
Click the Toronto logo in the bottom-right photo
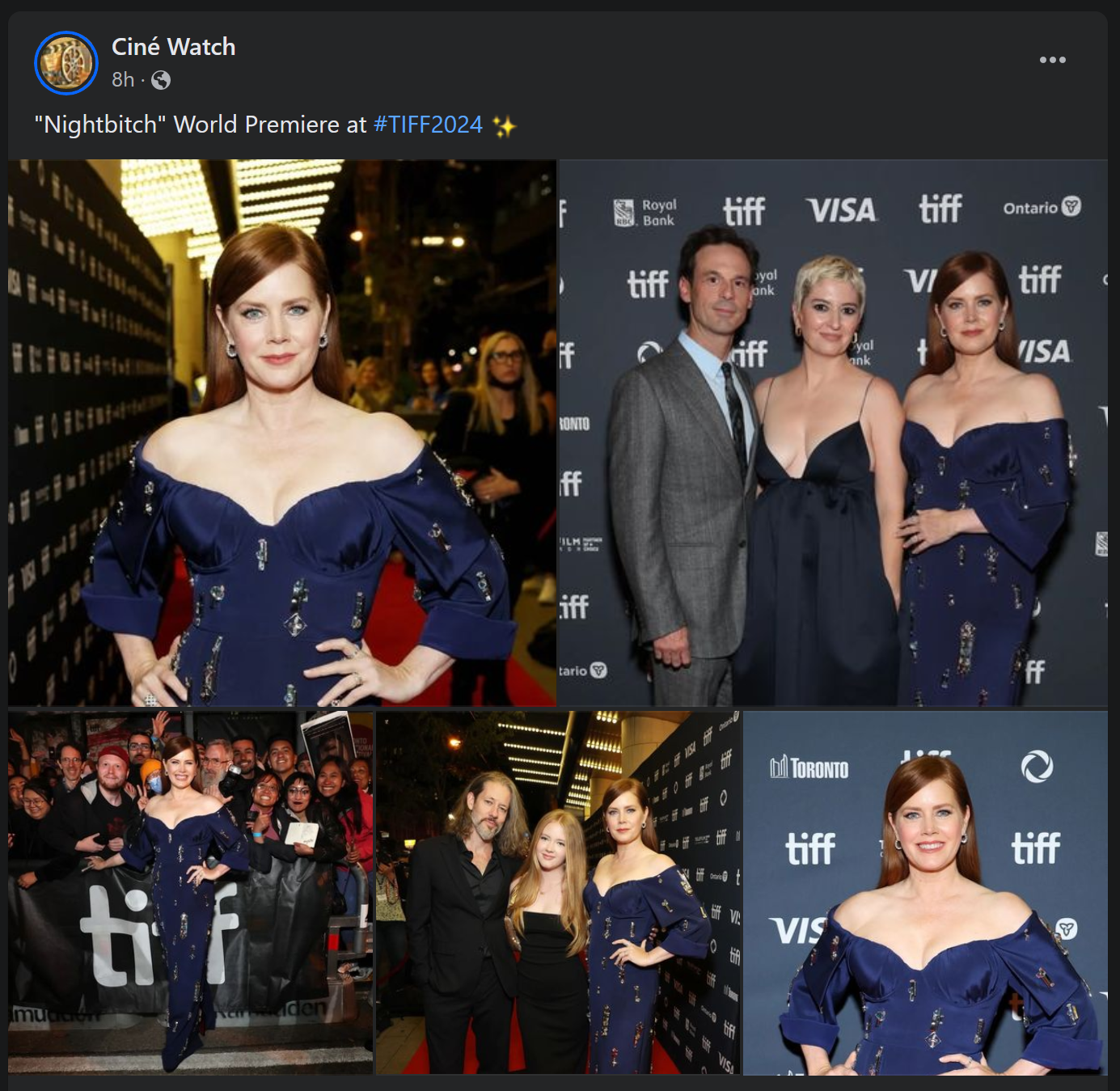(x=809, y=767)
